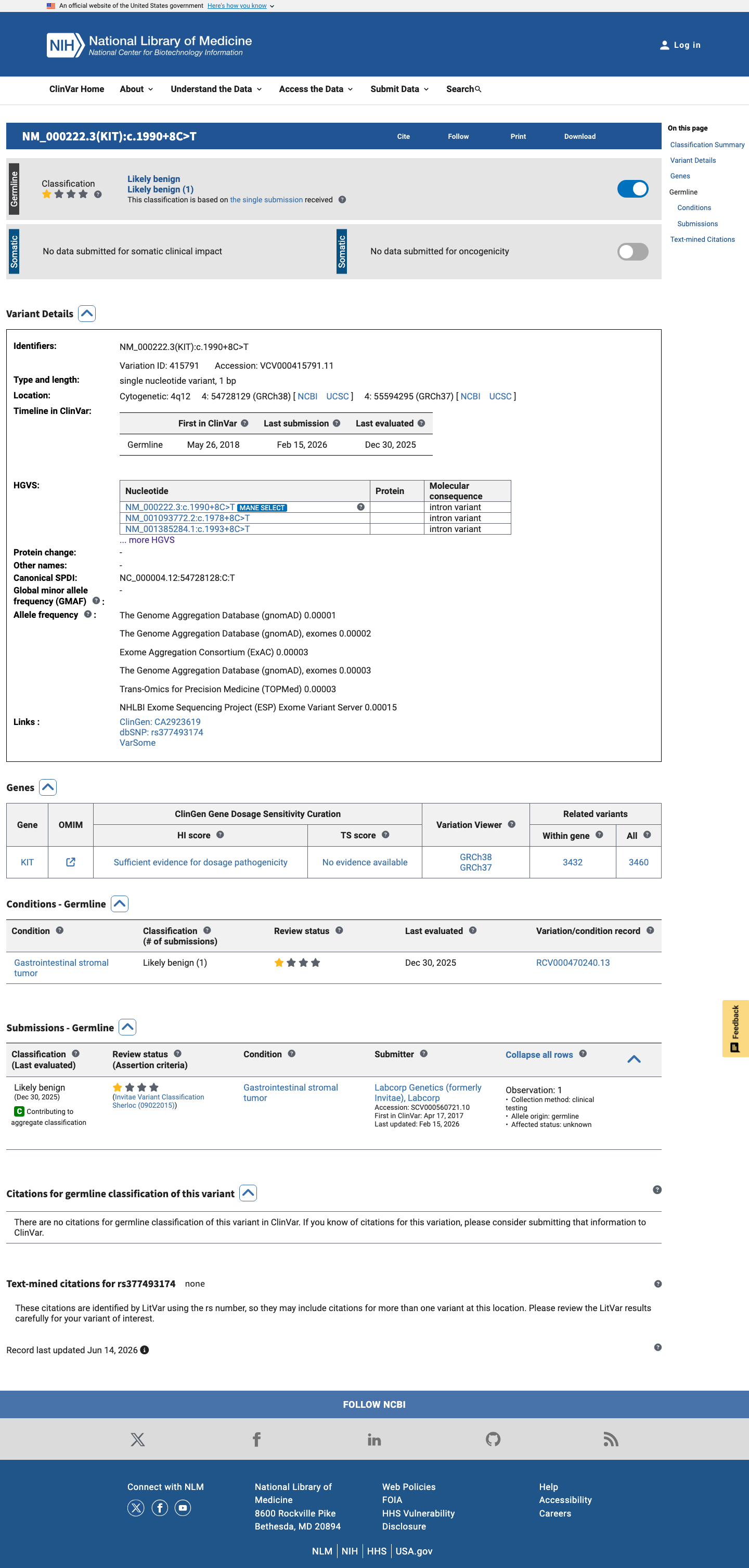Click help icon beside Last submission header
Viewport: 749px width, 1568px height.
click(336, 423)
